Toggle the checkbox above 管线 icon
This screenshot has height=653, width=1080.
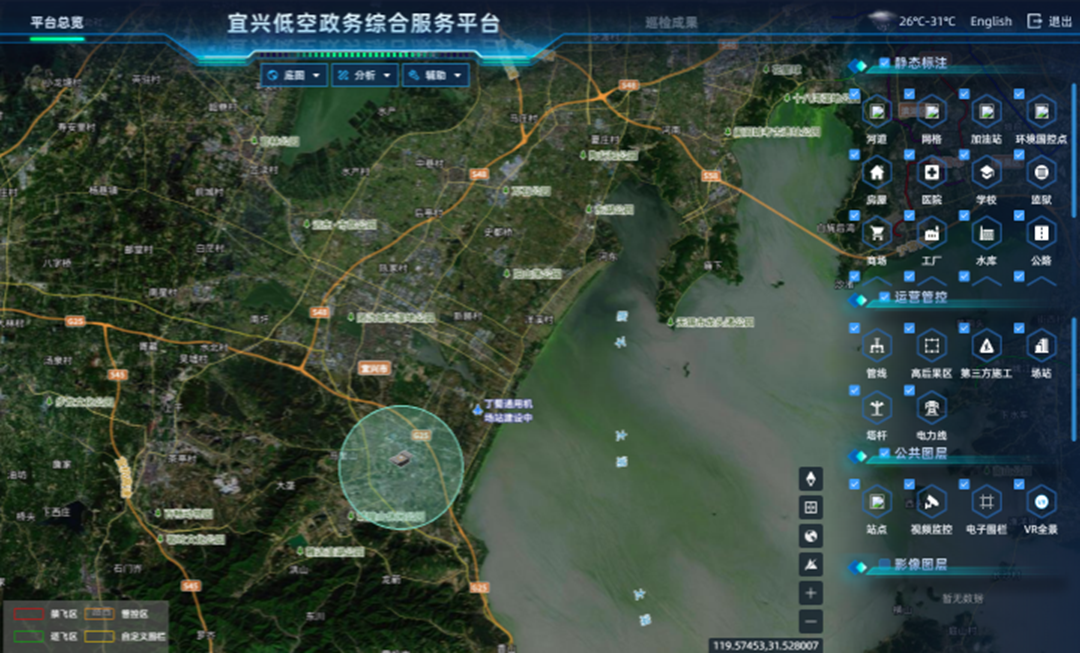click(855, 328)
